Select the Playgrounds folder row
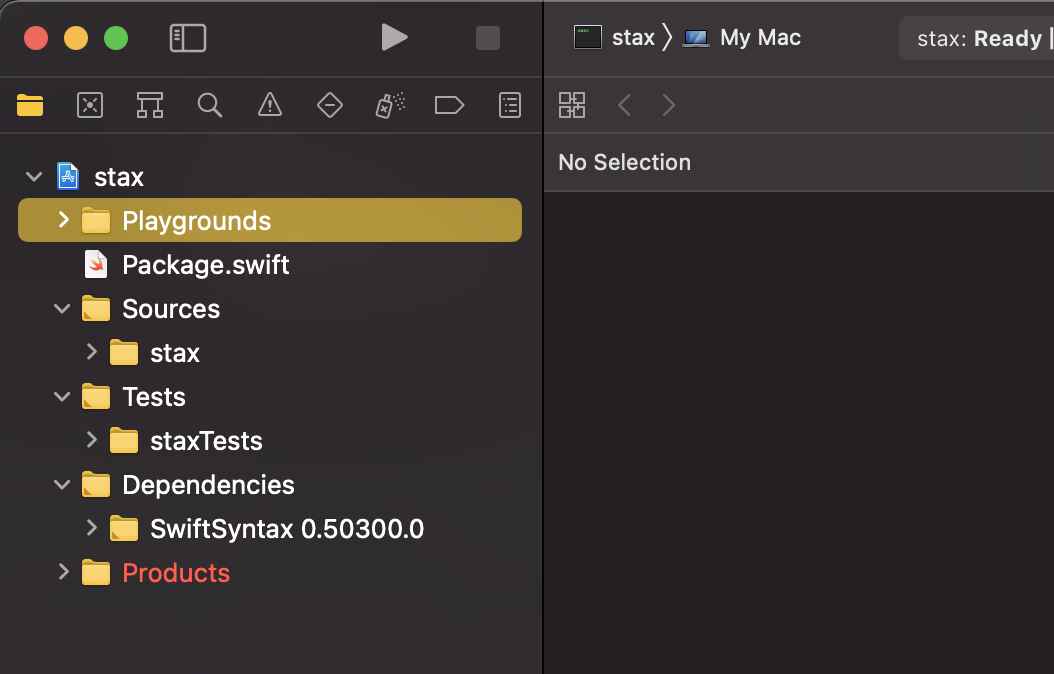Viewport: 1054px width, 674px height. click(x=270, y=220)
